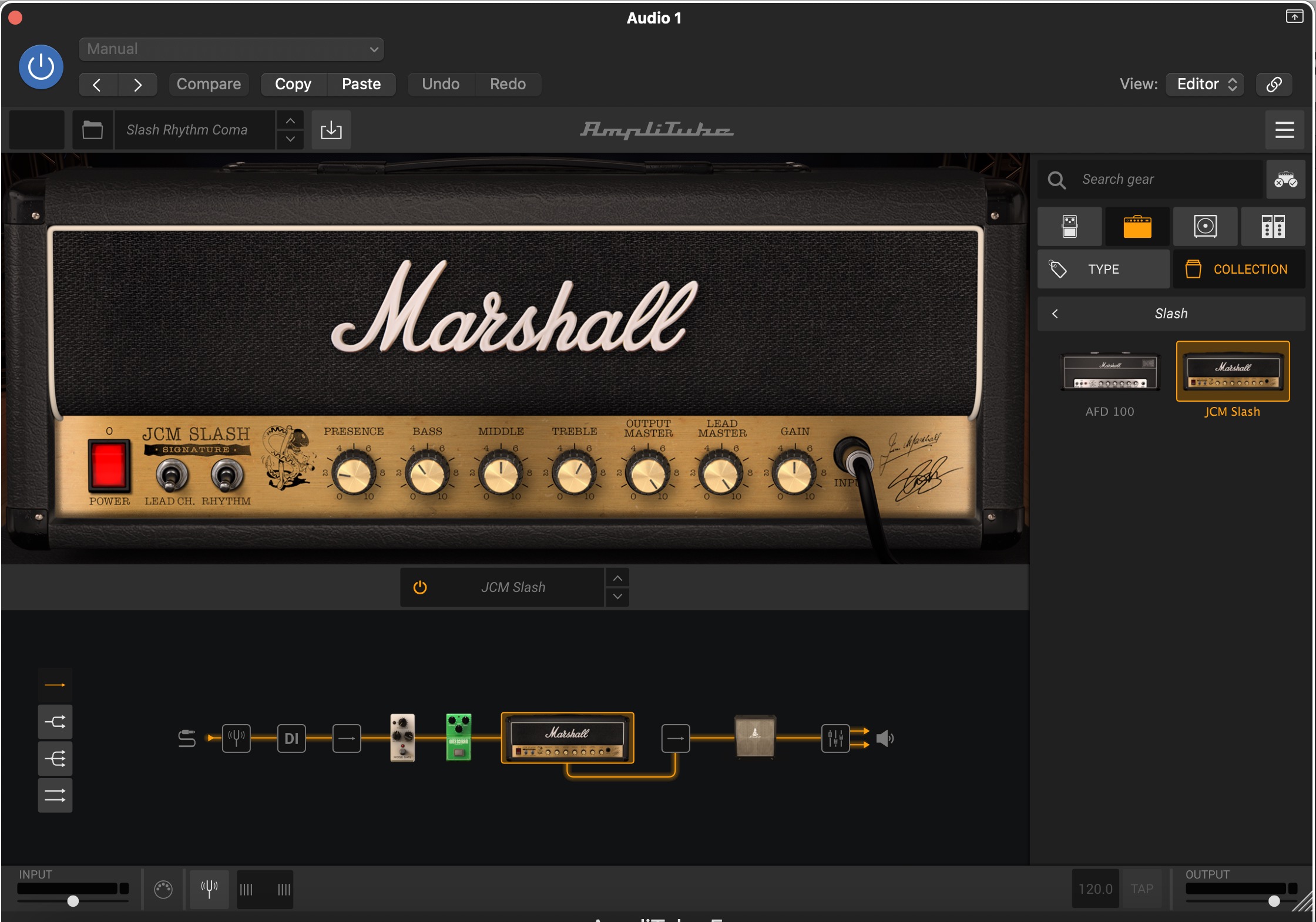Select the three-branch split routing icon
Screen dimensions: 1316x922
coord(55,759)
